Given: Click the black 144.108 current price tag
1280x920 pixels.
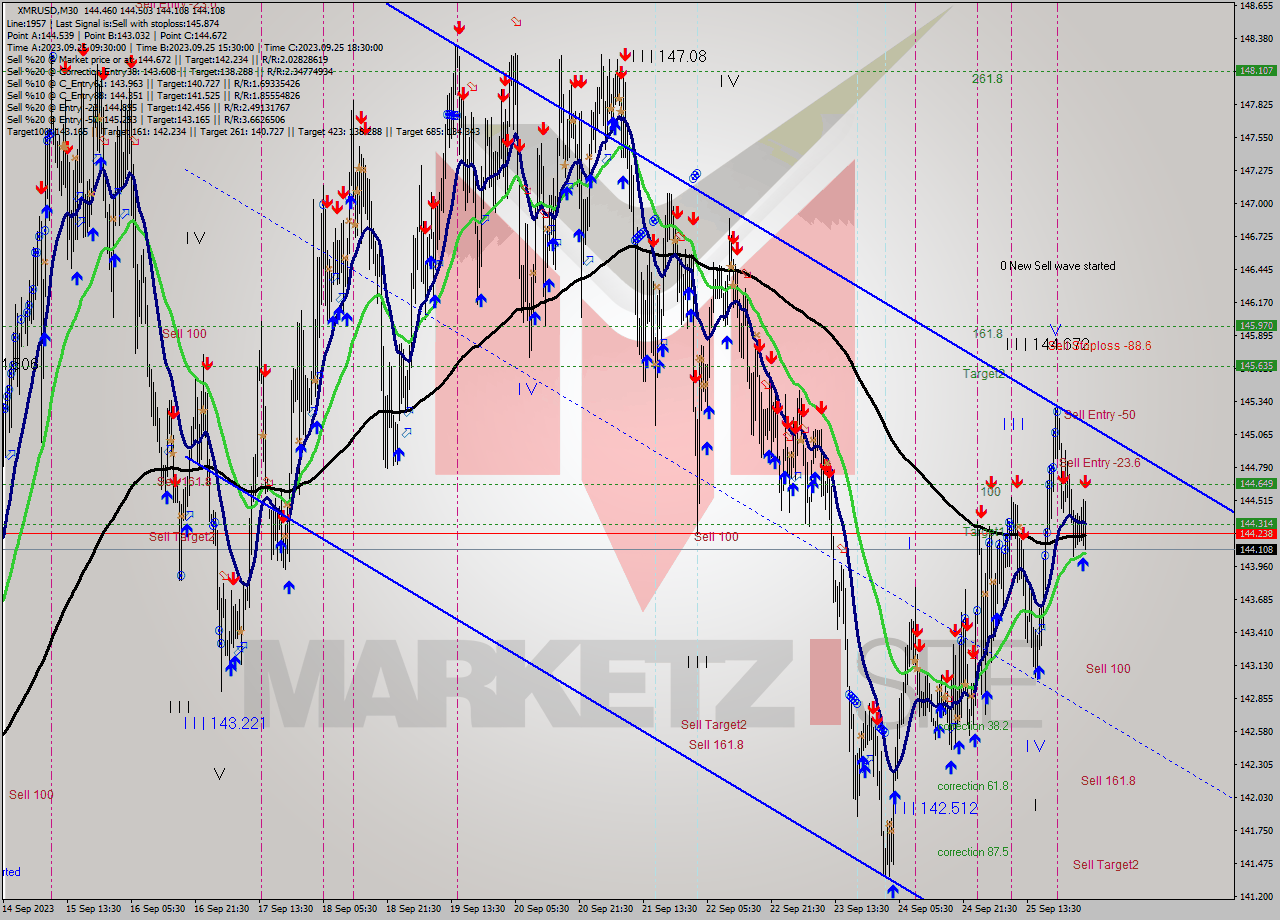Looking at the screenshot, I should coord(1256,549).
